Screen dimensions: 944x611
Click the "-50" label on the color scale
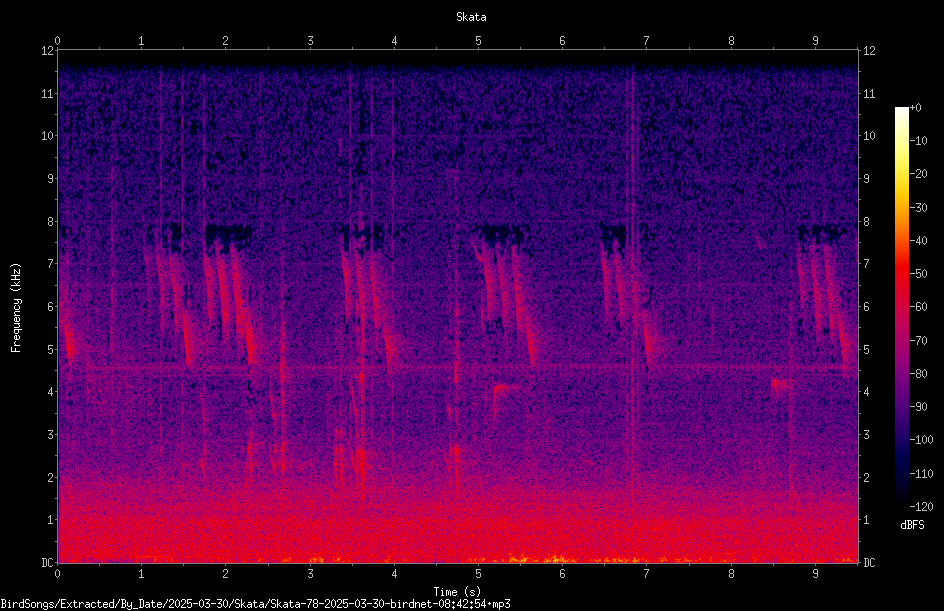(x=918, y=274)
